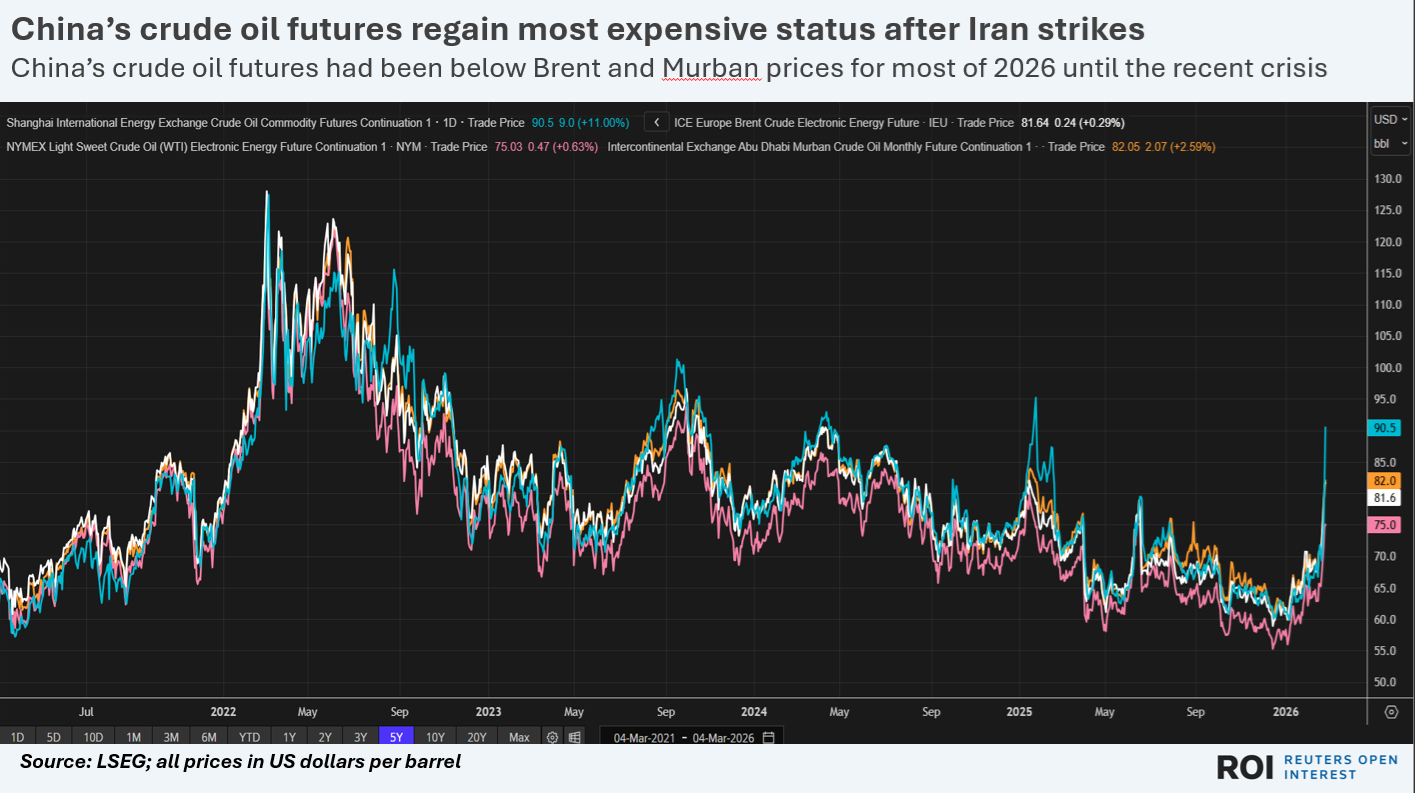Viewport: 1415px width, 793px height.
Task: Select the 5Y time range tab
Action: (x=395, y=738)
